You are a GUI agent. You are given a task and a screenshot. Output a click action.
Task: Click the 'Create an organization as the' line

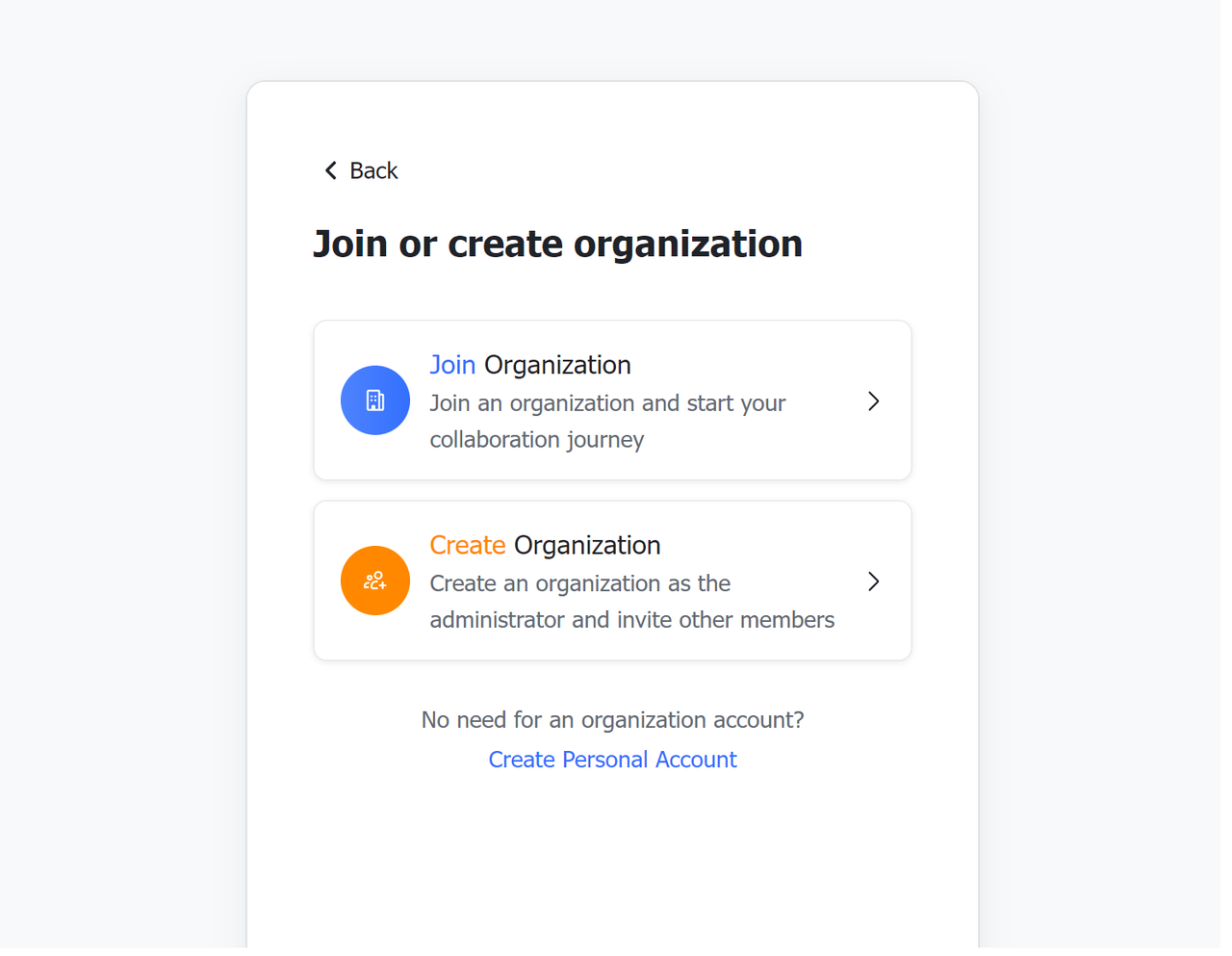tap(579, 583)
